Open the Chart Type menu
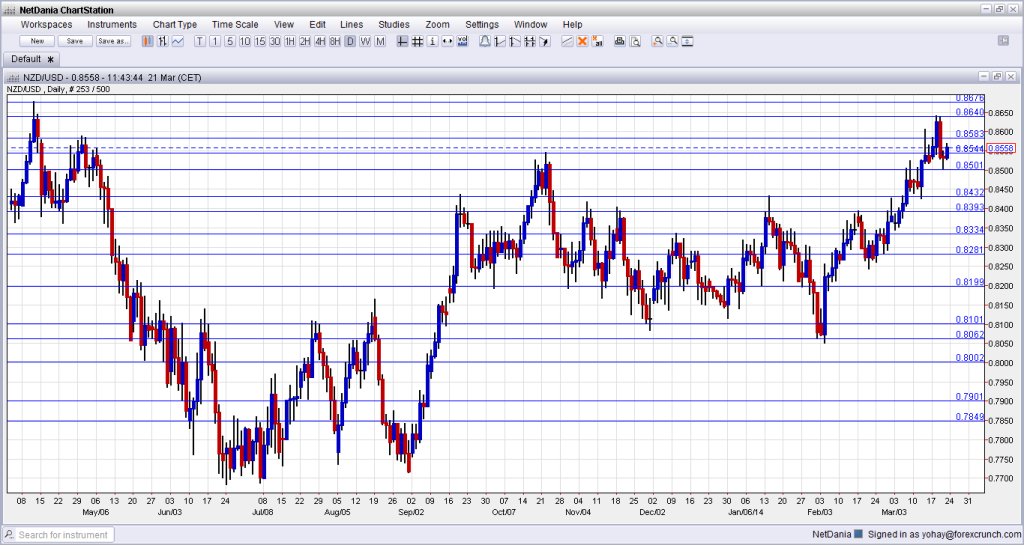 coord(175,24)
